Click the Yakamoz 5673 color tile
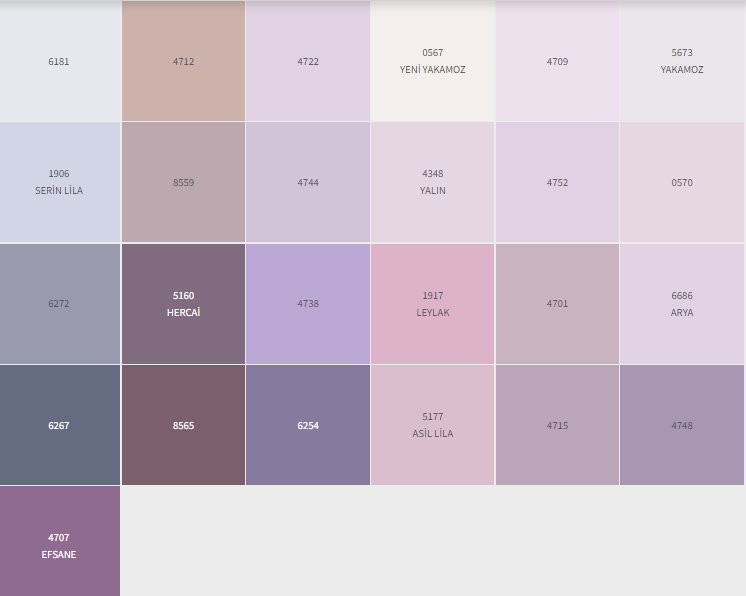Screen dimensions: 746x596 tap(682, 61)
